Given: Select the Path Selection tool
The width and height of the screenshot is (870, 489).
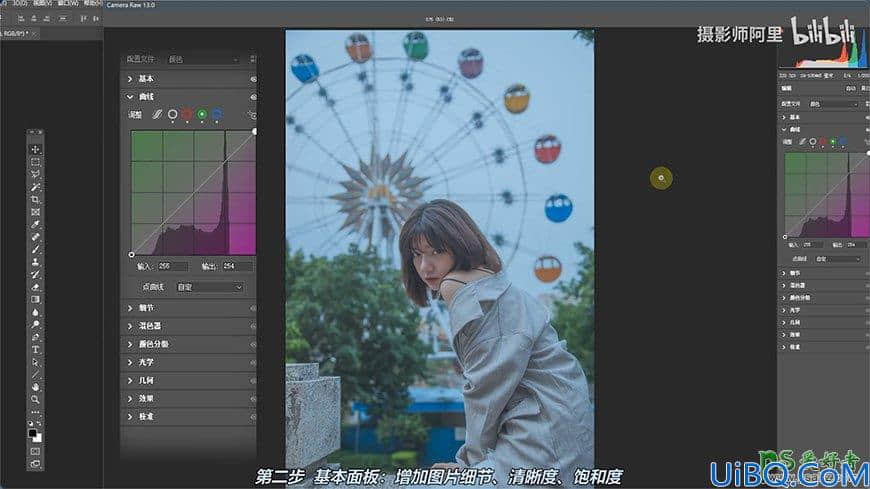Looking at the screenshot, I should (36, 362).
